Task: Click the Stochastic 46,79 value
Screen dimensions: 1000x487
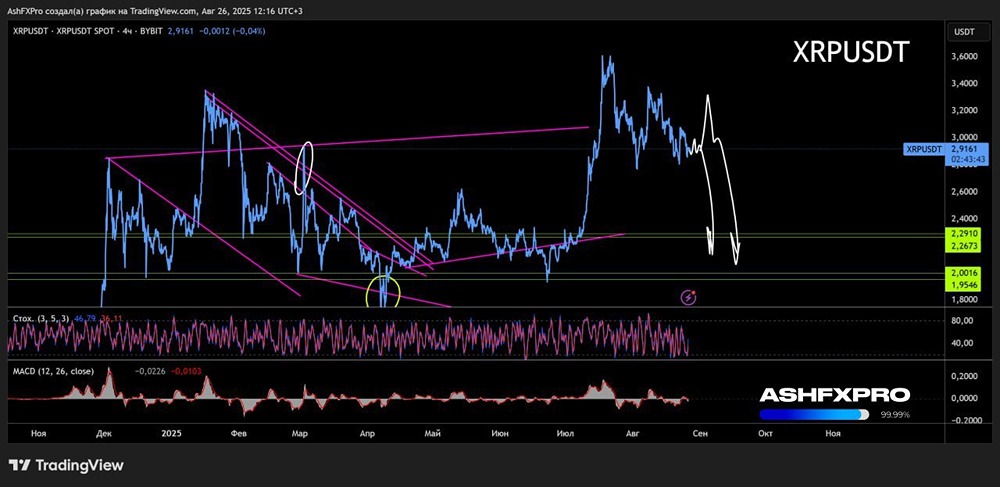Action: (85, 317)
